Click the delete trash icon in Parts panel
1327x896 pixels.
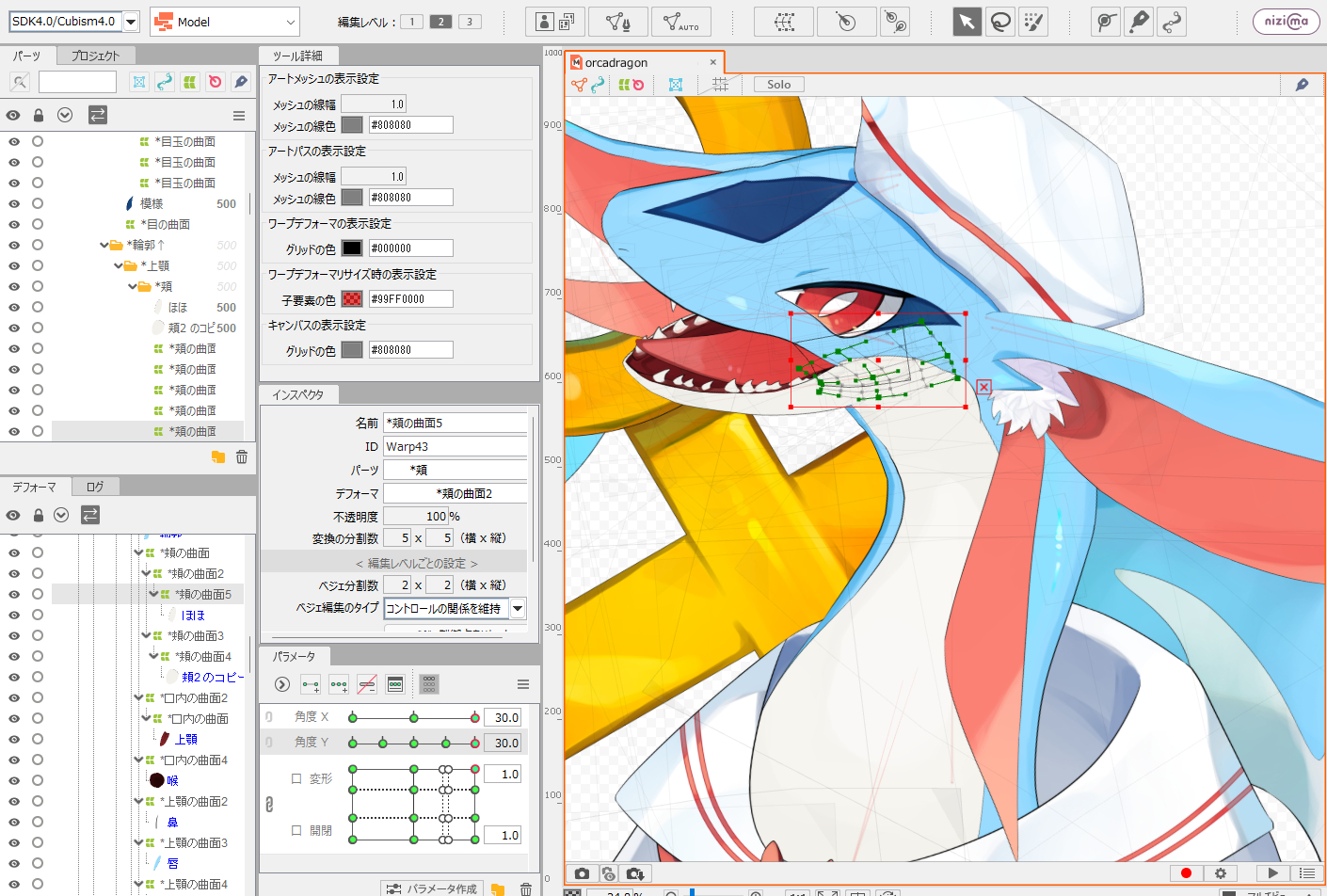point(242,456)
